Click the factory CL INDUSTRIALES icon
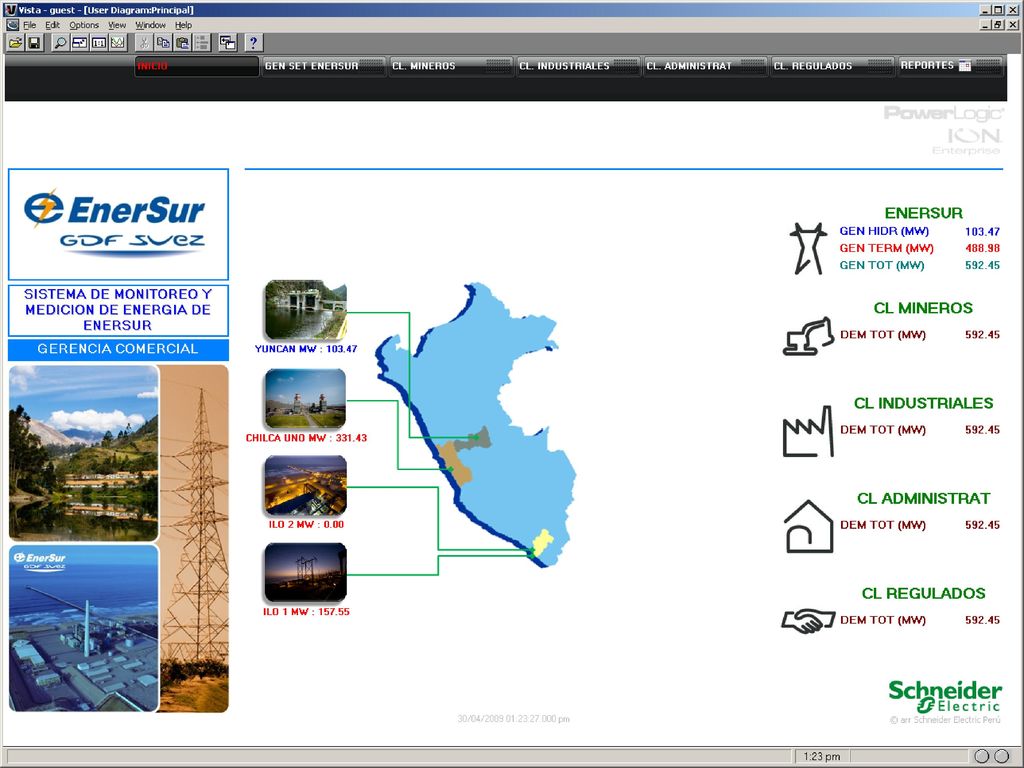The height and width of the screenshot is (768, 1024). click(808, 431)
